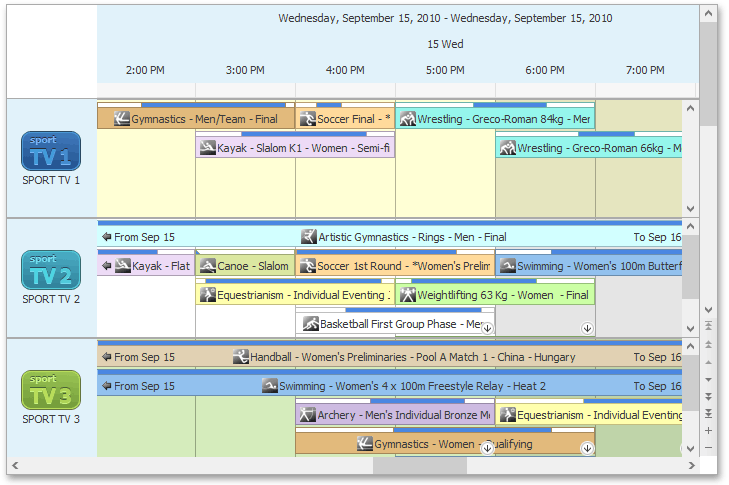Click the 4:00 PM time header
Viewport: 729px width, 485px height.
[x=345, y=70]
